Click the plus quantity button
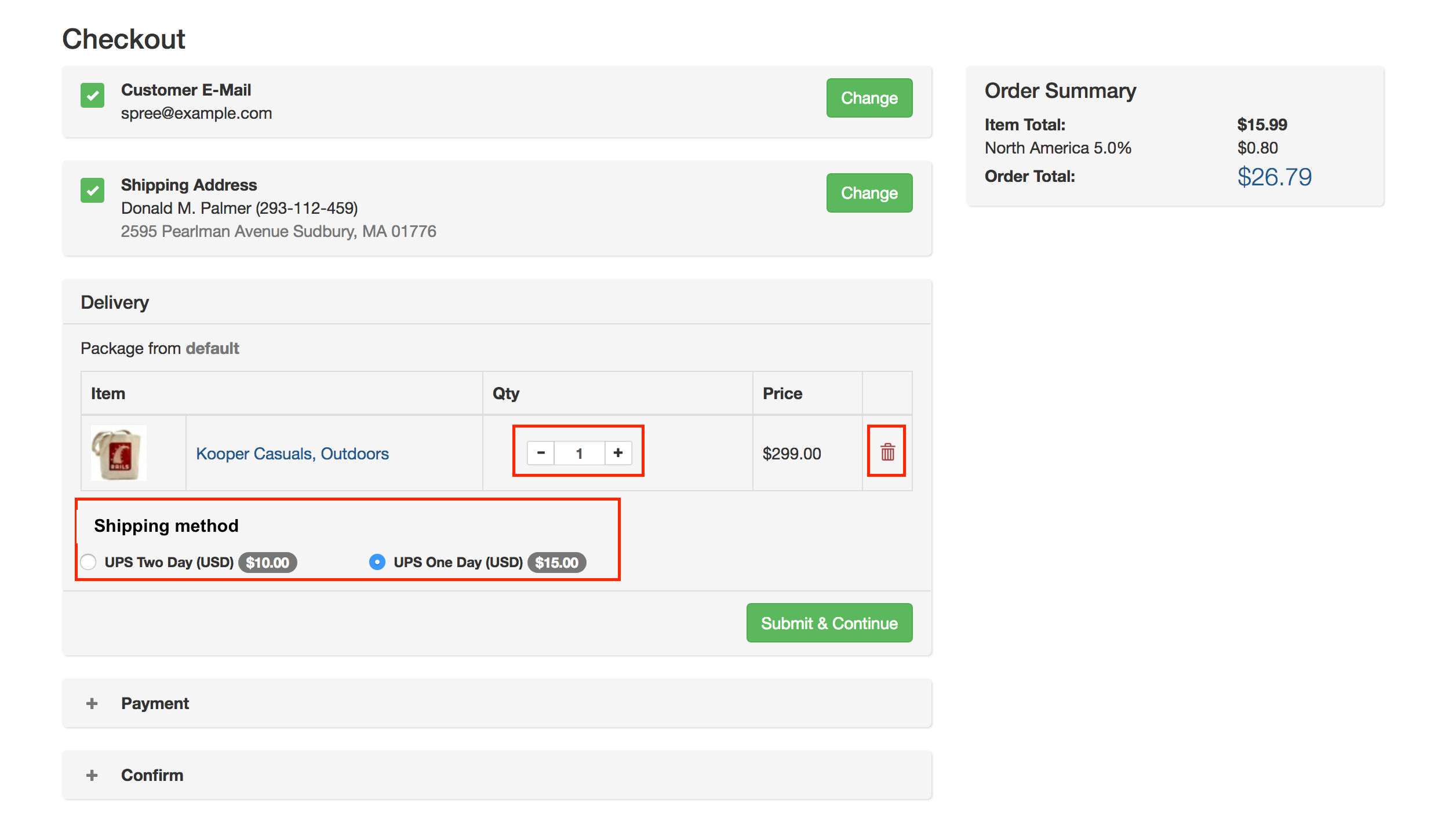Screen dimensions: 1456x818 coord(618,452)
